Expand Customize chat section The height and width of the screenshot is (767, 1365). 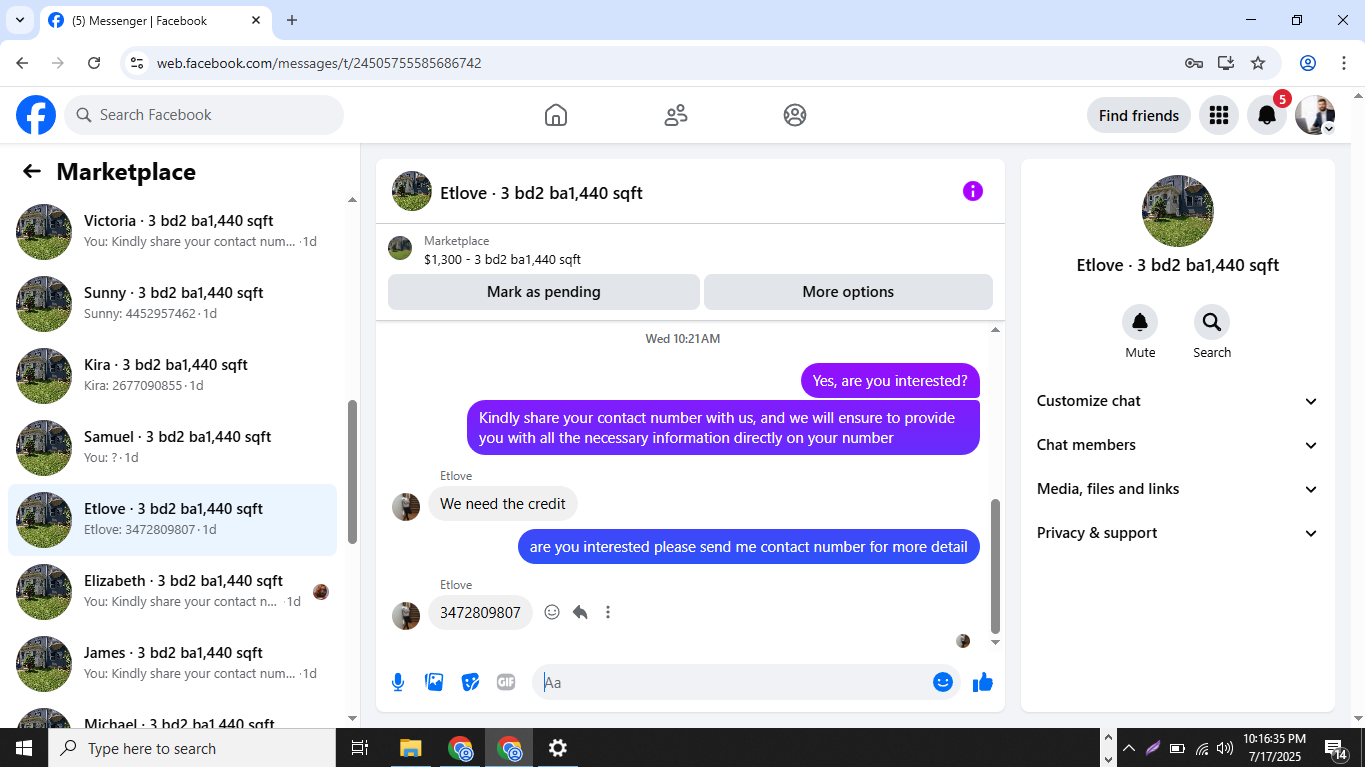click(1178, 401)
